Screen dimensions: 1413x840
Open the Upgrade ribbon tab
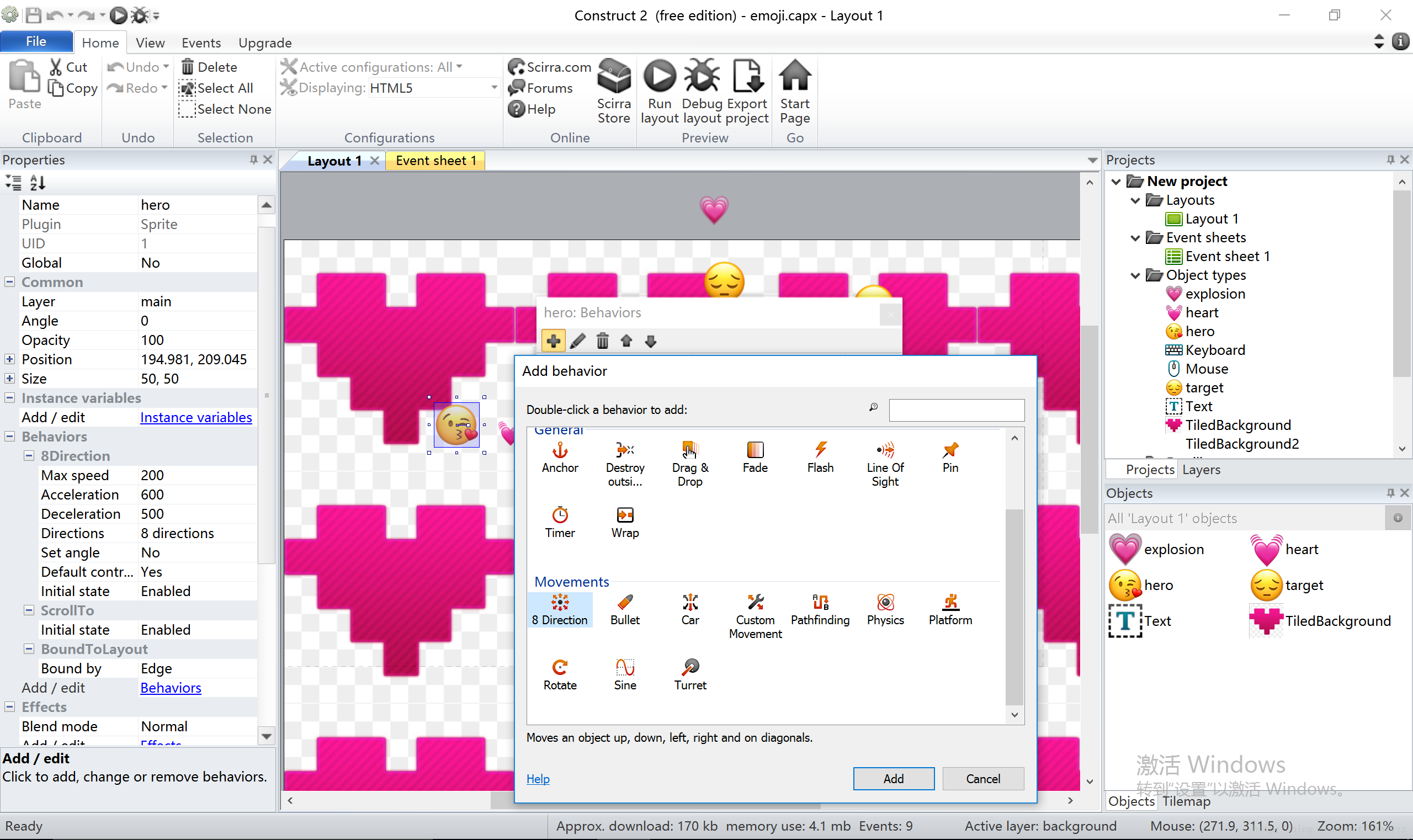(265, 42)
